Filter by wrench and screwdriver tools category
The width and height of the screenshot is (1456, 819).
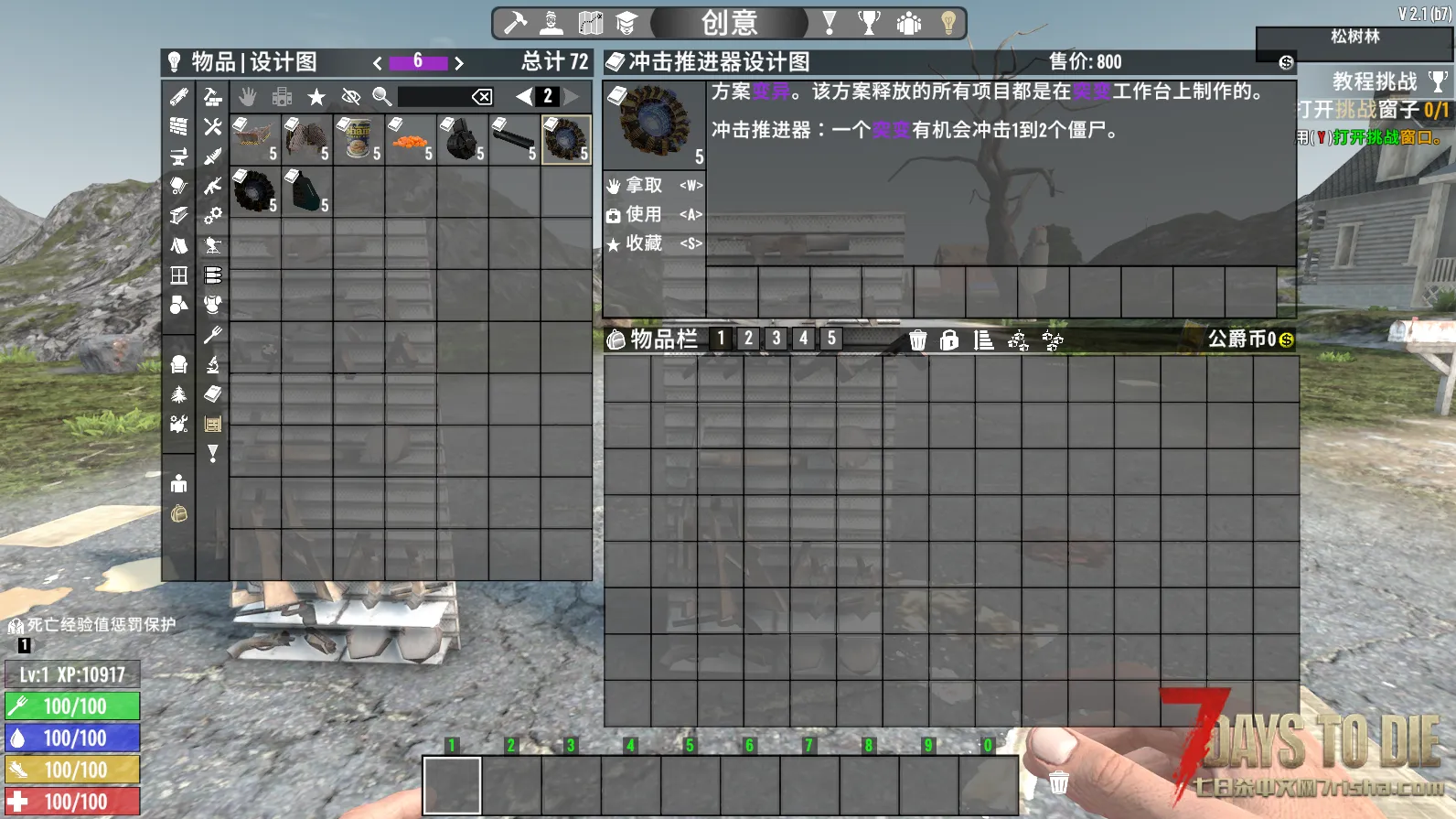(x=212, y=126)
